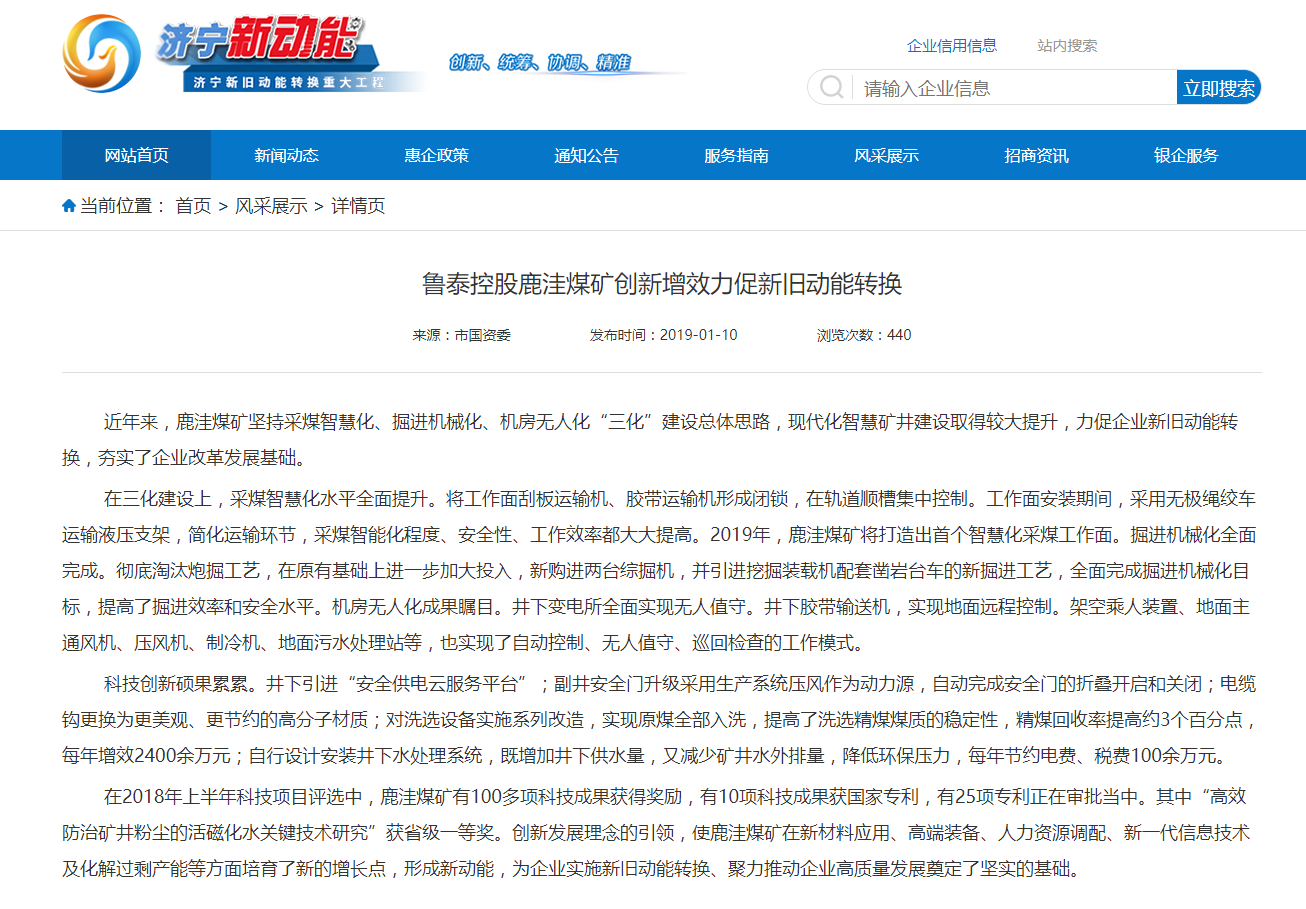1306x909 pixels.
Task: Click the 立即搜索 search button
Action: coord(1218,87)
